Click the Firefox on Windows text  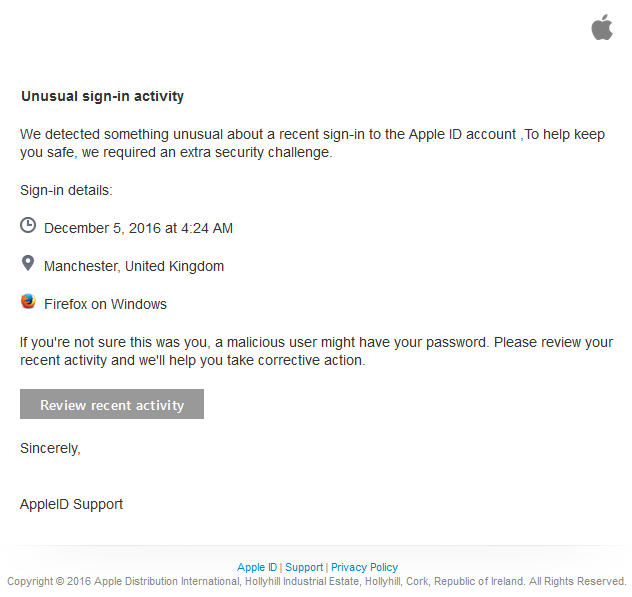click(x=105, y=304)
